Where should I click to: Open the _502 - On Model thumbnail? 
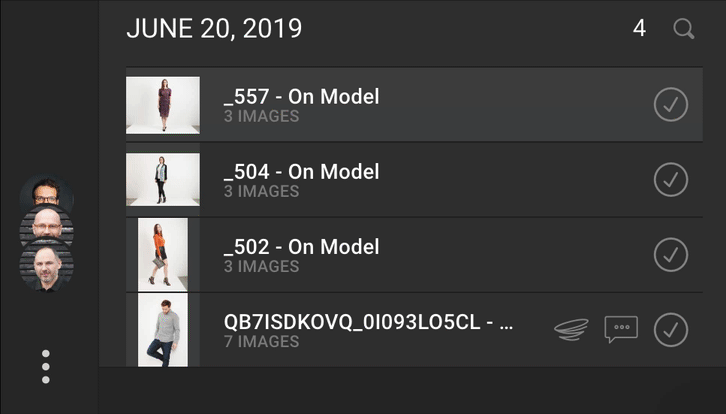[x=163, y=255]
